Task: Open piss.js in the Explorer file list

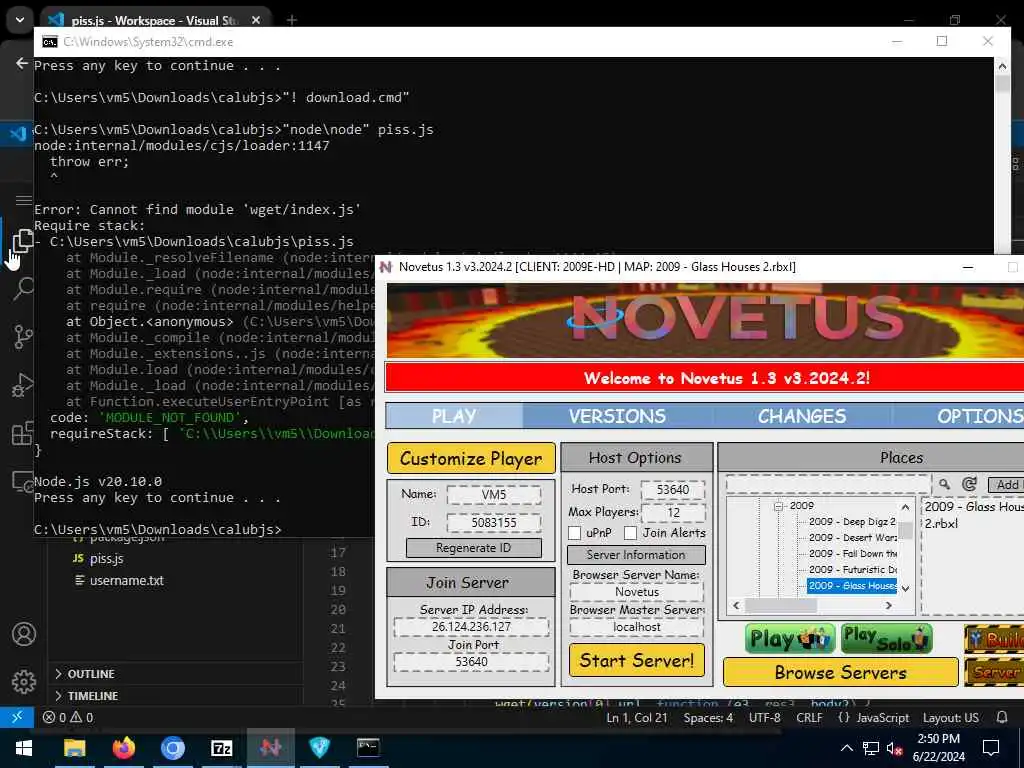Action: click(x=106, y=558)
